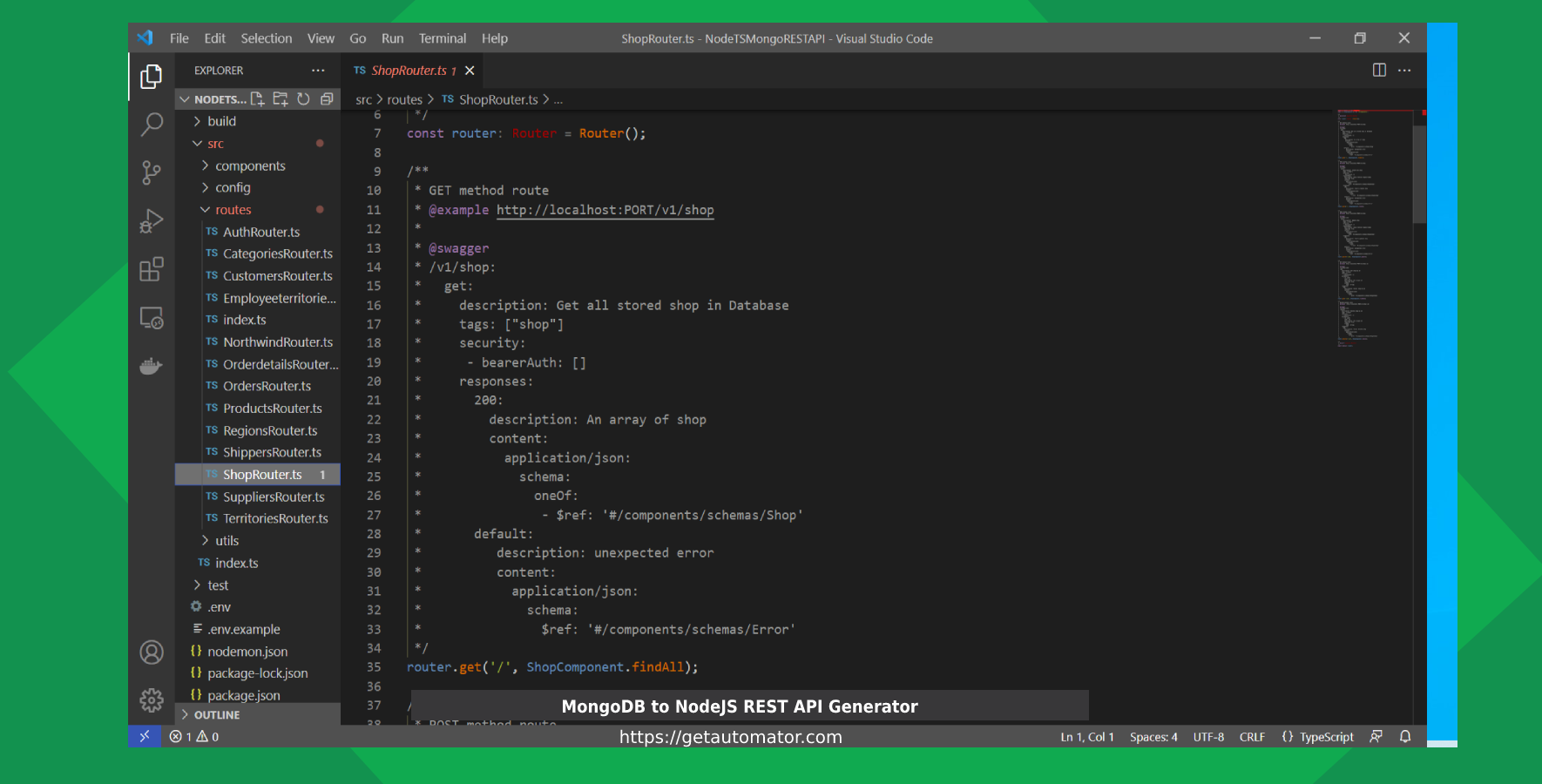The height and width of the screenshot is (784, 1542).
Task: Click the VS Code logo icon
Action: (145, 37)
